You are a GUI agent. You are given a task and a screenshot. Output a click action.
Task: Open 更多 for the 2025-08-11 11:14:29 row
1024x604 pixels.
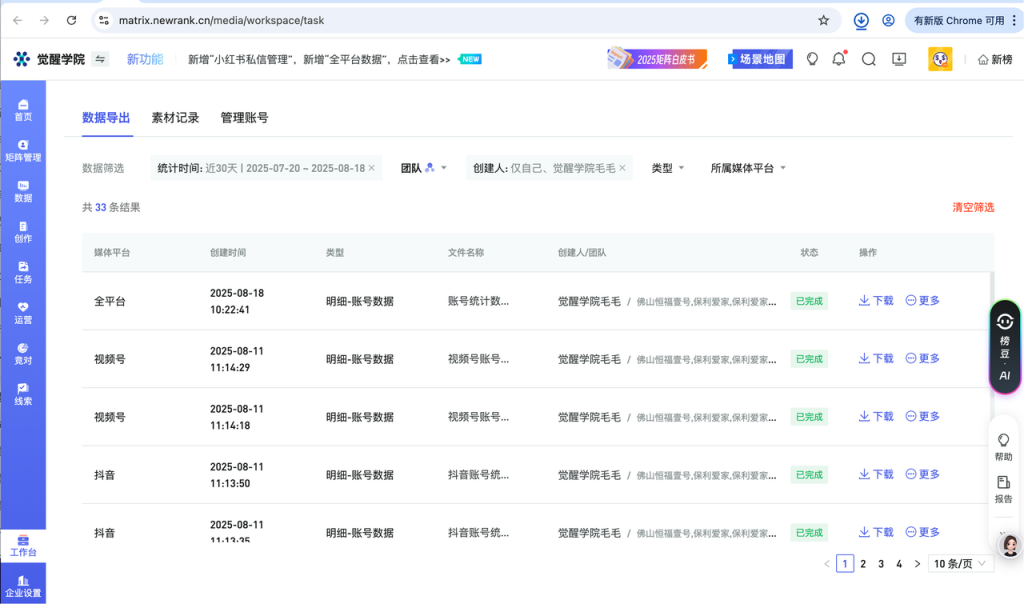click(x=922, y=358)
